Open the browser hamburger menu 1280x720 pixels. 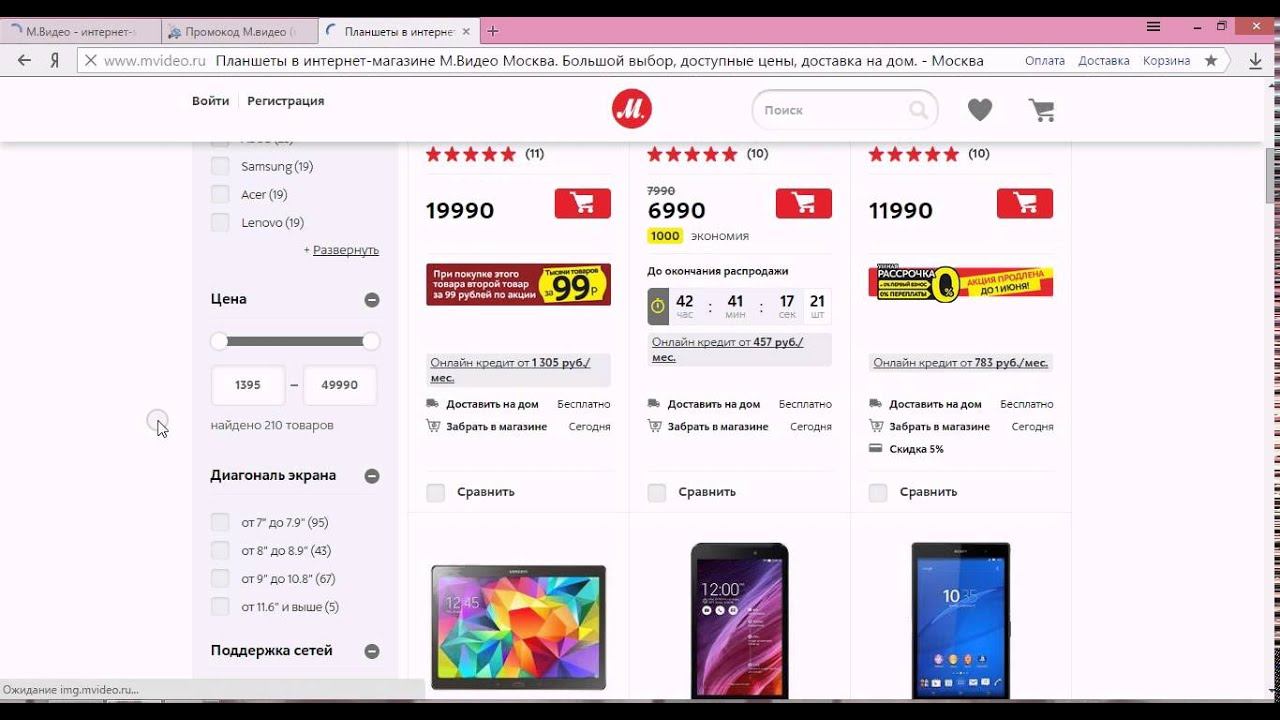click(1154, 27)
